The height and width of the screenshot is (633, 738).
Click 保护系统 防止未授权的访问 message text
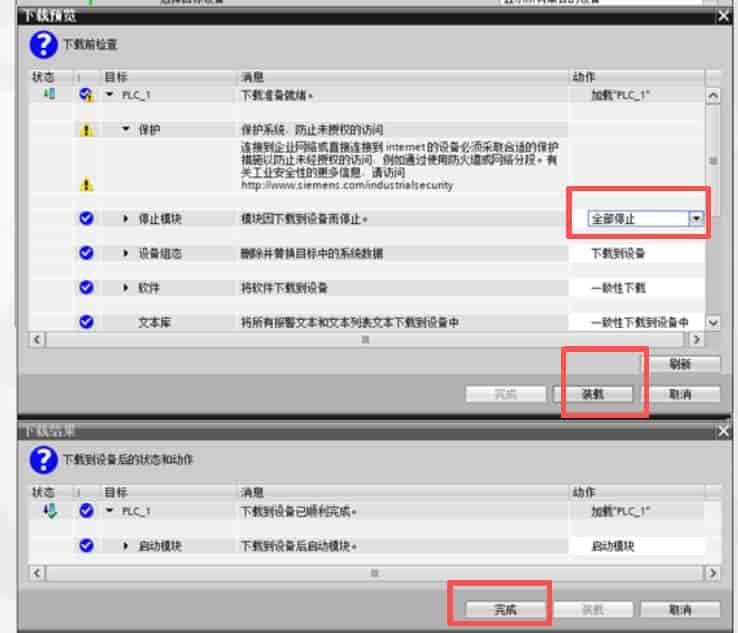click(x=312, y=129)
